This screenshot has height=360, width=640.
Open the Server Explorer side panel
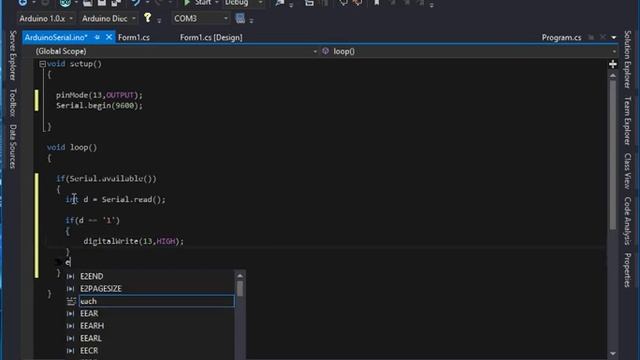coord(13,55)
